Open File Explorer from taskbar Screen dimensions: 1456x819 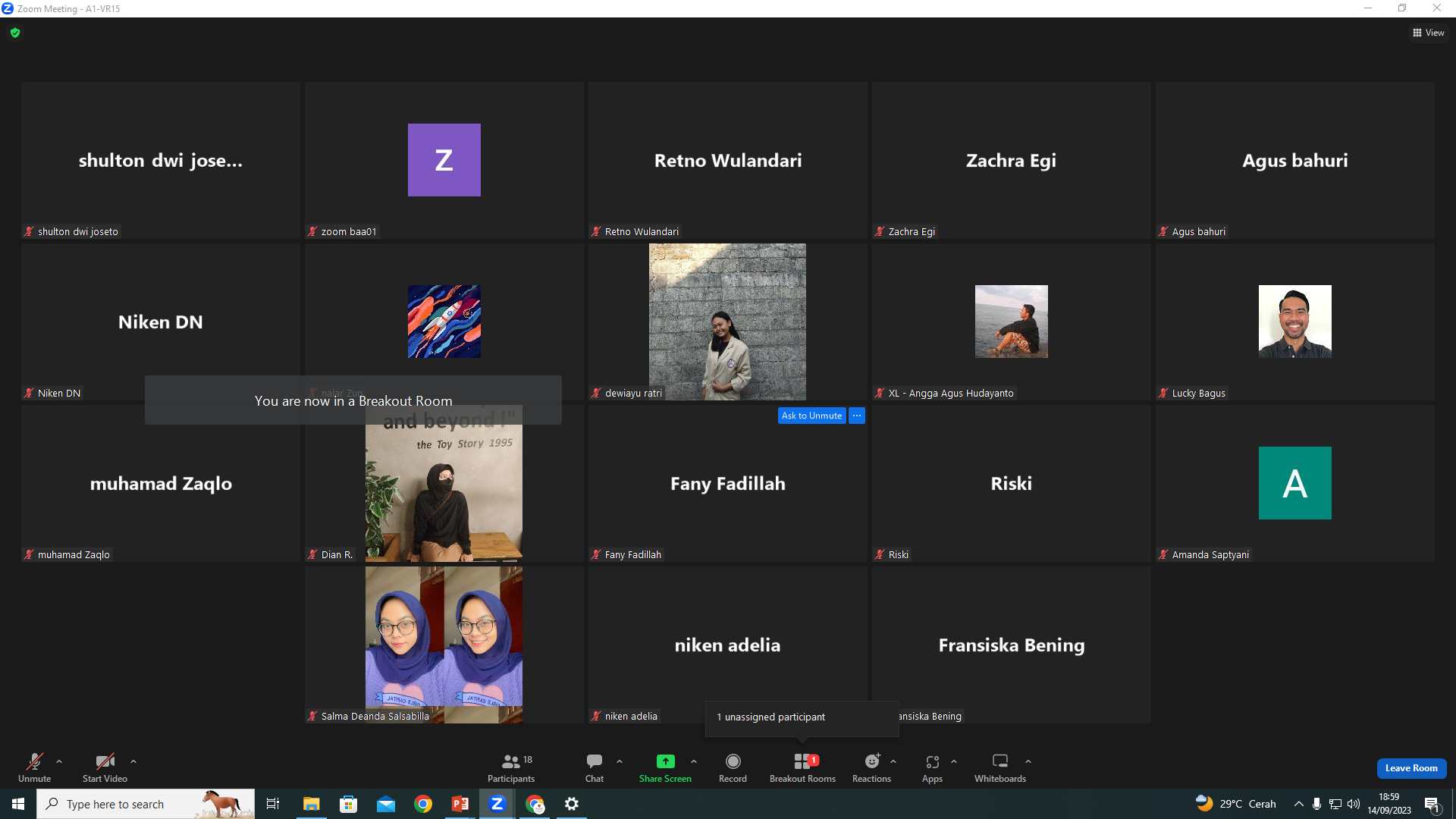311,804
